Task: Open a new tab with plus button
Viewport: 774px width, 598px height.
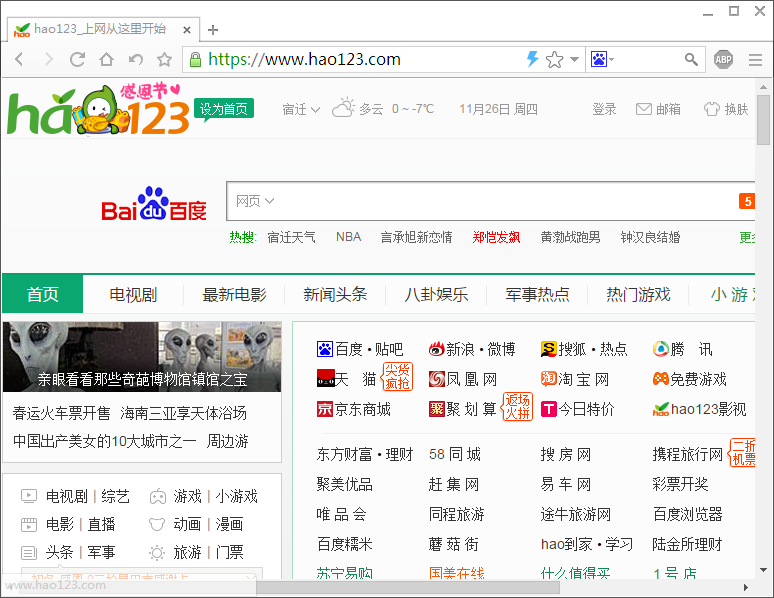Action: [x=213, y=30]
